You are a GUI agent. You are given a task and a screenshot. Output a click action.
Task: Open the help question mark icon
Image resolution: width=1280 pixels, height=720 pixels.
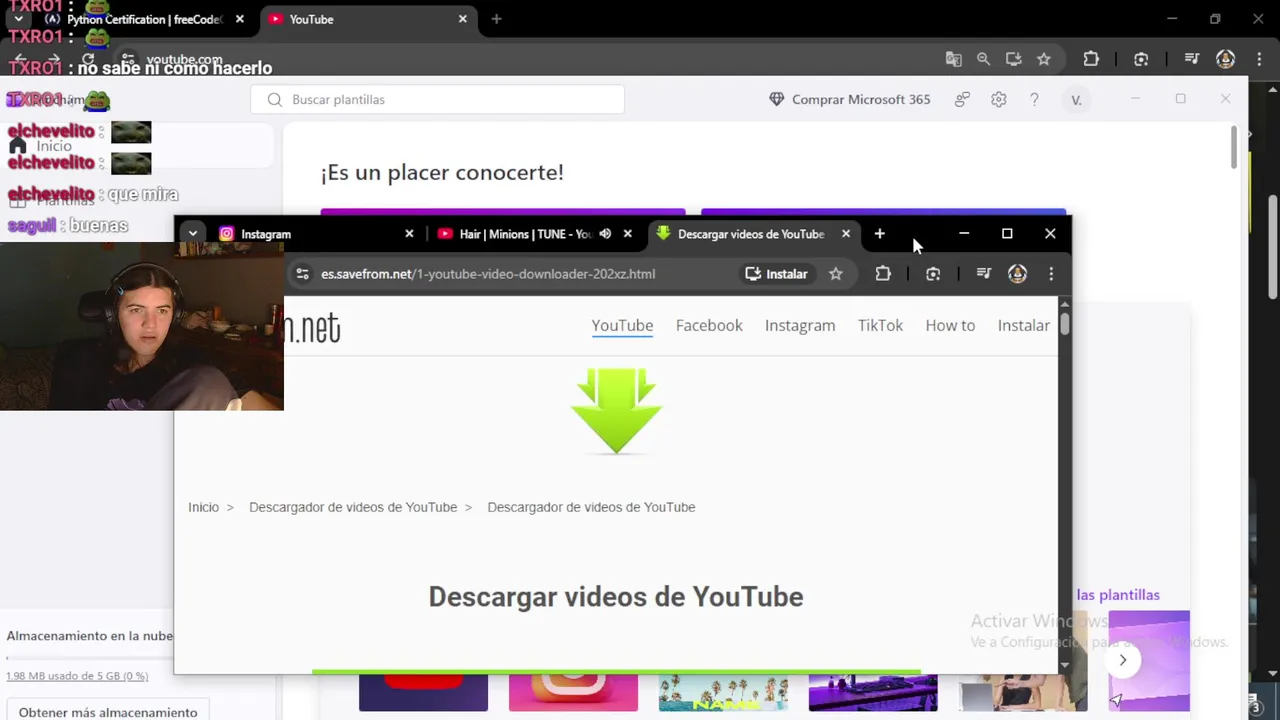click(1034, 100)
